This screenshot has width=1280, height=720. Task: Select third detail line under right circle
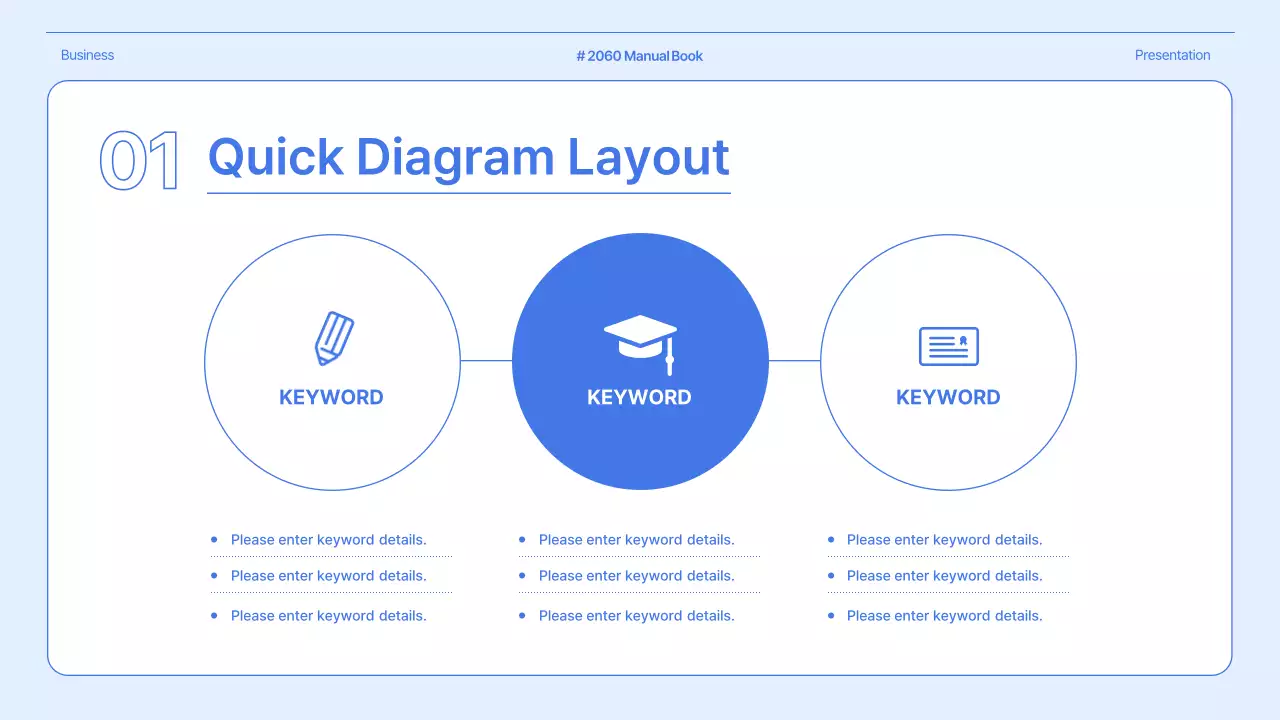944,616
